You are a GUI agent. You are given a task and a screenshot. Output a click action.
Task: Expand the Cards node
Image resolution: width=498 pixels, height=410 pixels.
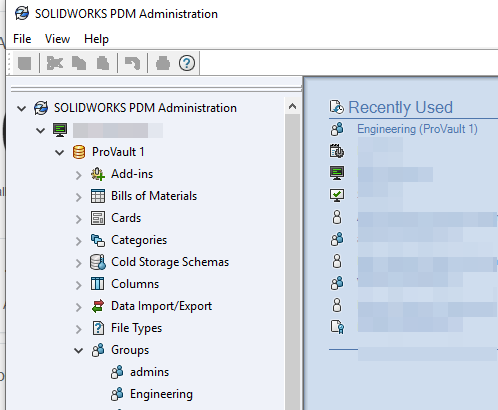coord(79,219)
